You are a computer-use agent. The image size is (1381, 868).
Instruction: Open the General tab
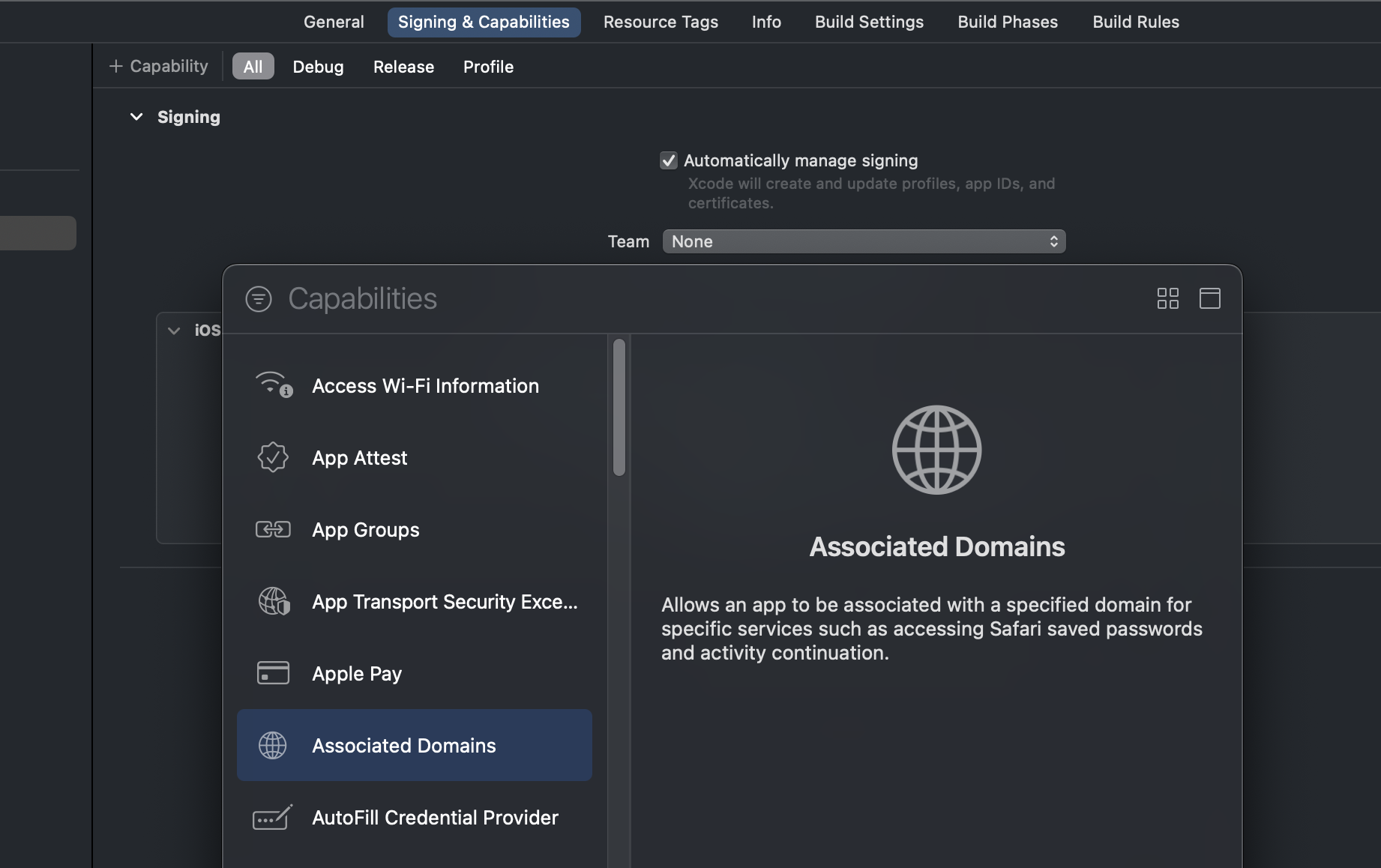(x=334, y=22)
